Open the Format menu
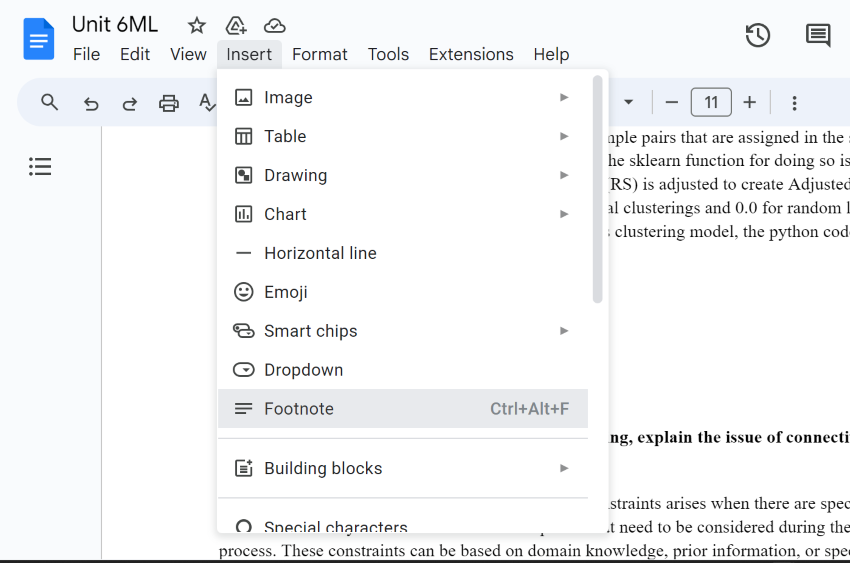 (x=320, y=54)
